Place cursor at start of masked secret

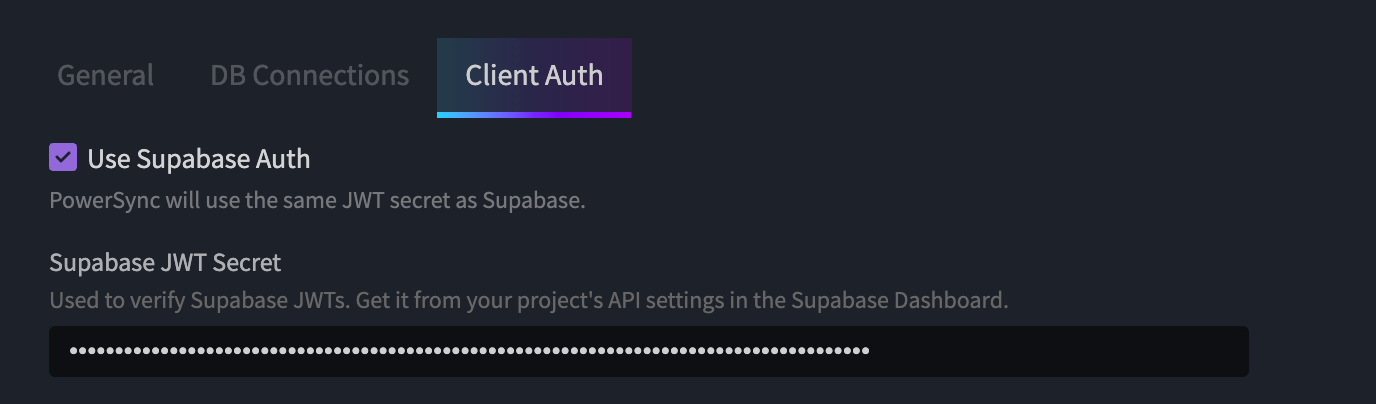(69, 351)
